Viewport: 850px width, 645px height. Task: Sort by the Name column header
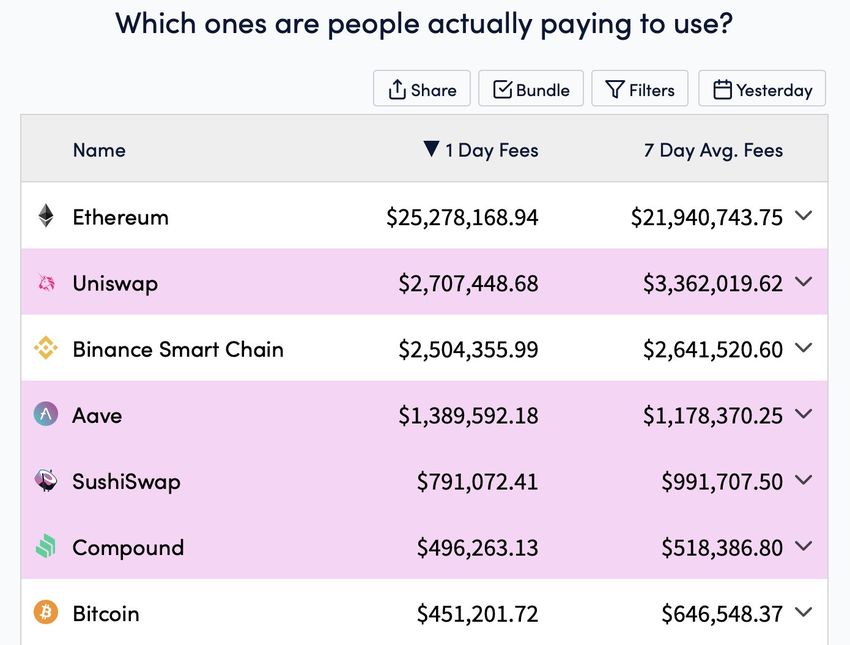click(x=99, y=150)
